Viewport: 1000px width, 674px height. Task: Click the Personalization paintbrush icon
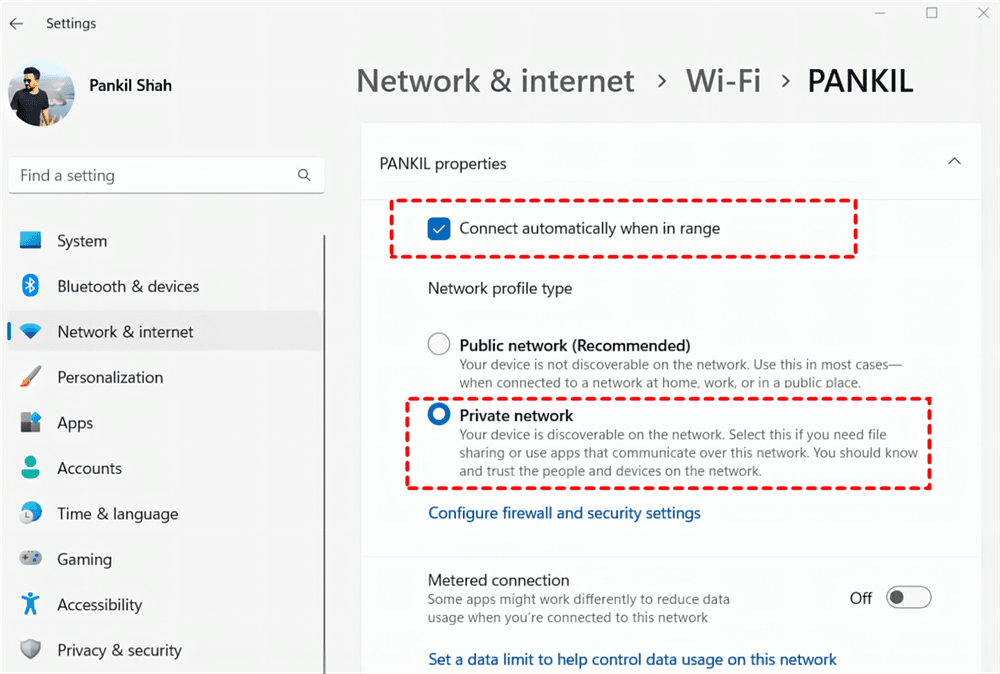(x=30, y=377)
